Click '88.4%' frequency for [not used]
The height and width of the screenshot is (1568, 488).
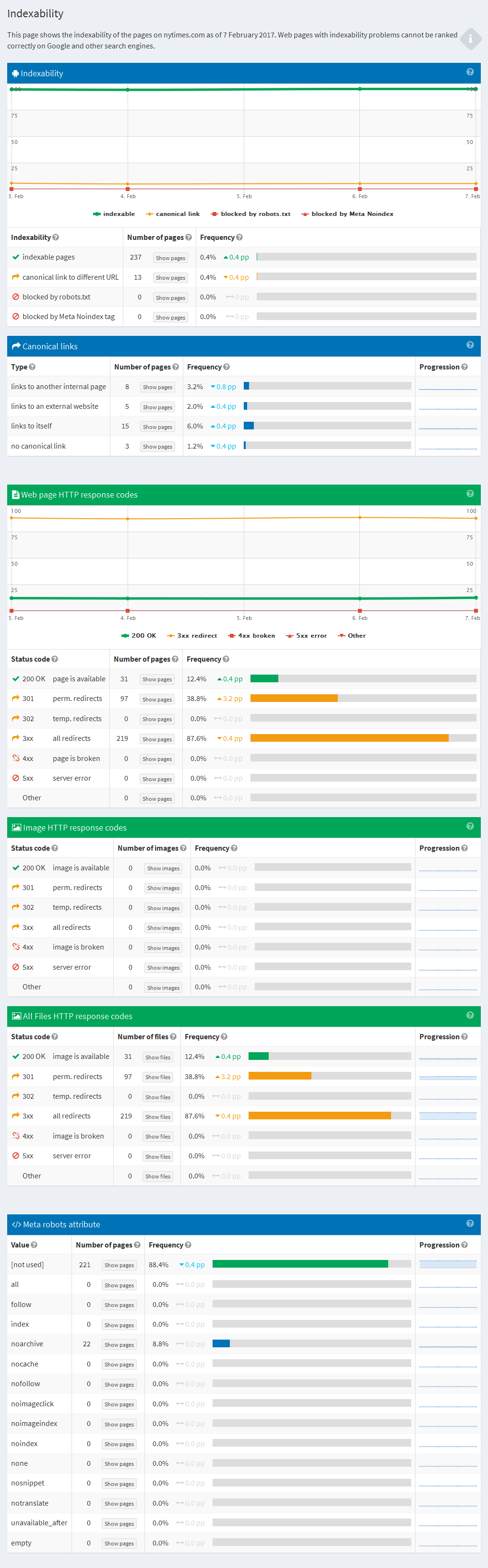tap(159, 1264)
